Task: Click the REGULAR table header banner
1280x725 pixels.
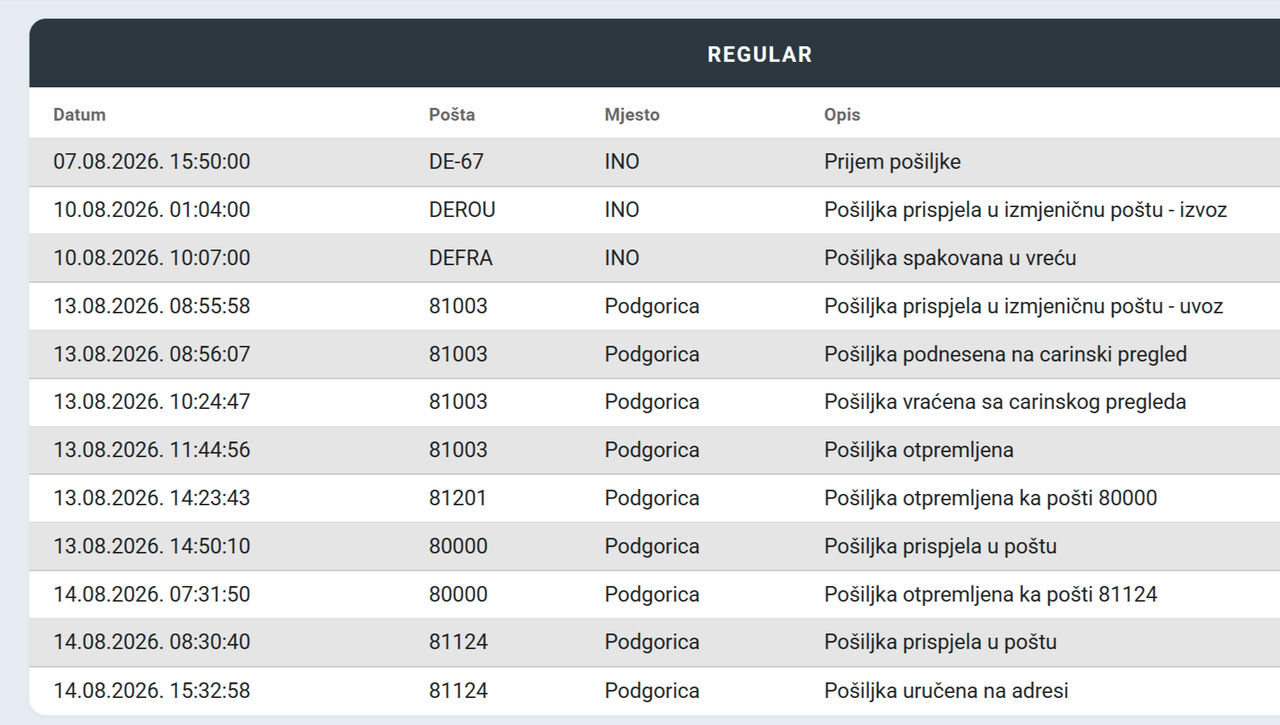Action: 655,54
